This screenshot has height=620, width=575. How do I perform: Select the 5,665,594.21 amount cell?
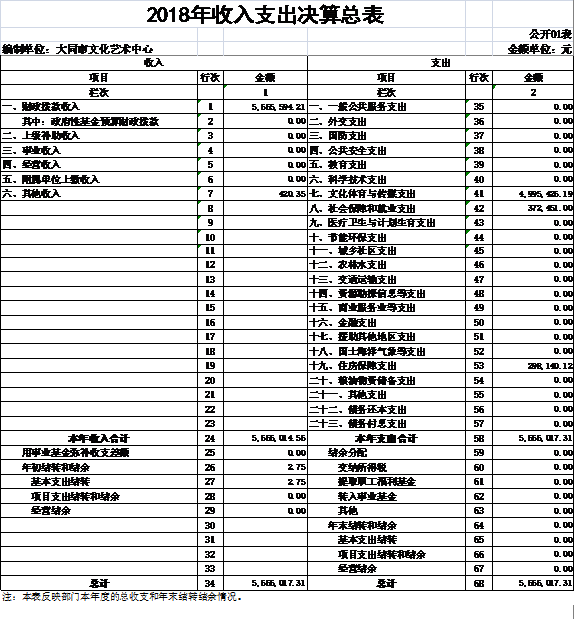(x=265, y=107)
